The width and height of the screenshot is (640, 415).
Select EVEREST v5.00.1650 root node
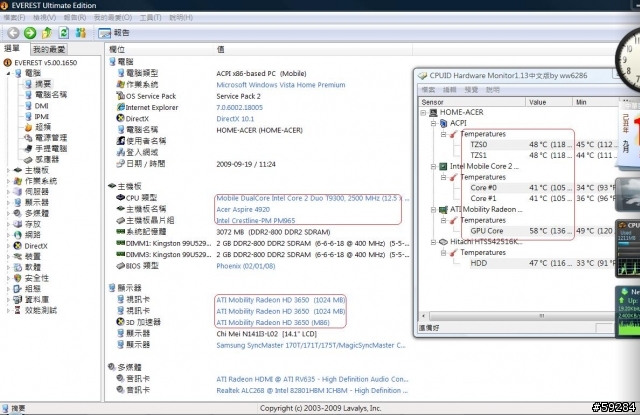[45, 63]
